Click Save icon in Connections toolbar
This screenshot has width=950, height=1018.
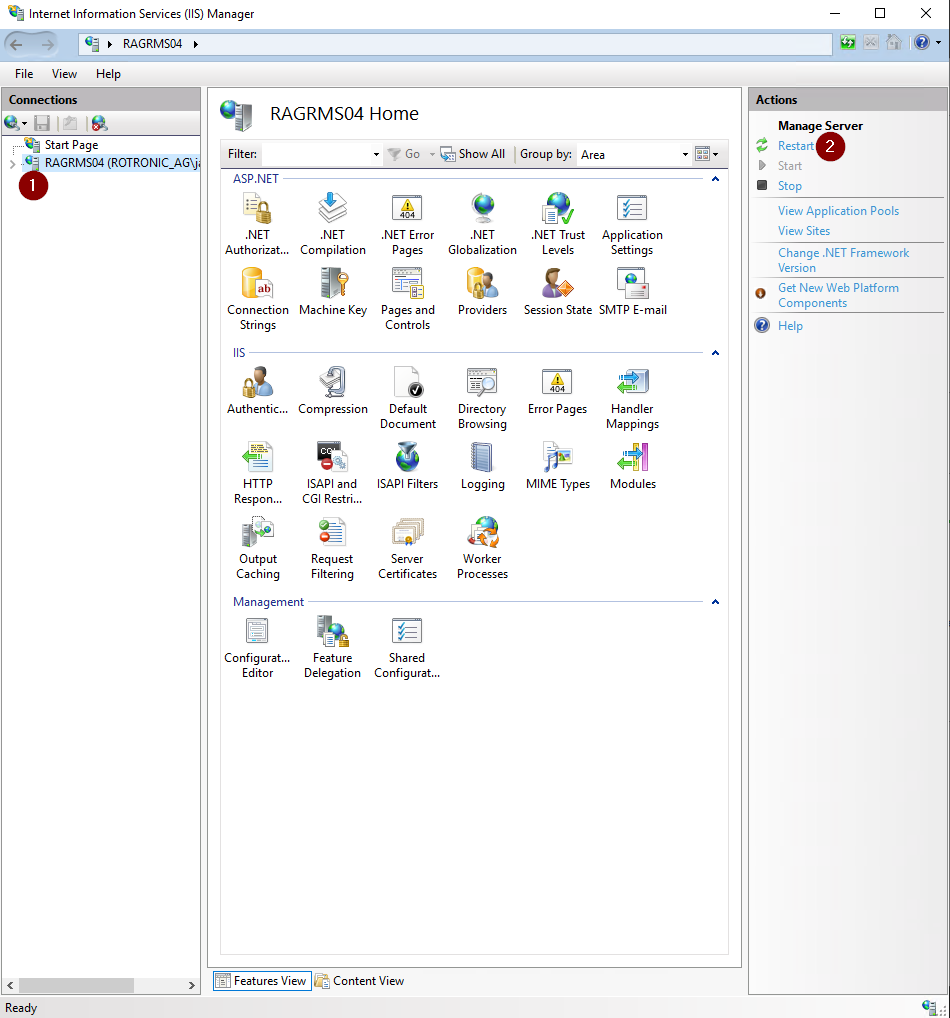(42, 123)
